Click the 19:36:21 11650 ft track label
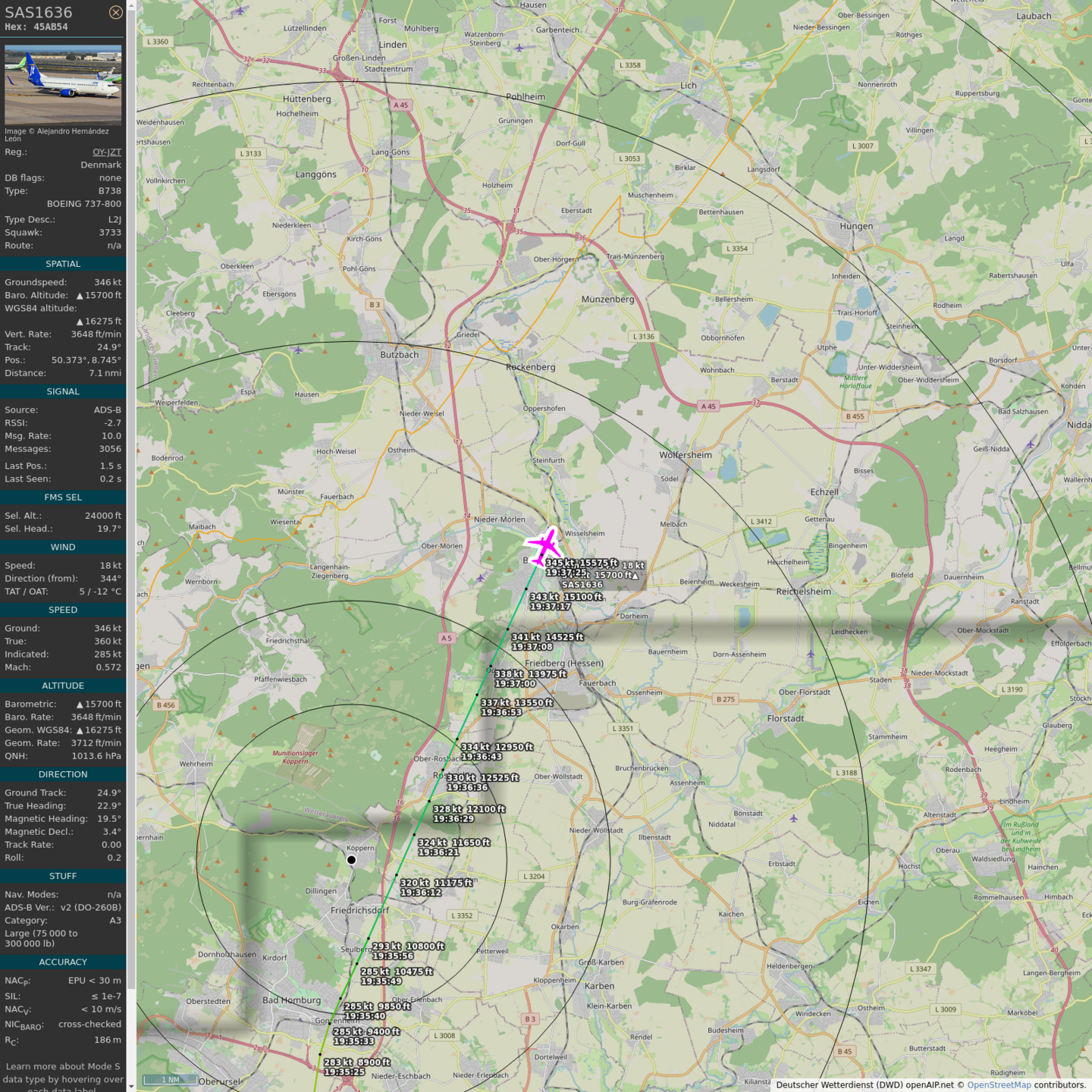 coord(453,847)
